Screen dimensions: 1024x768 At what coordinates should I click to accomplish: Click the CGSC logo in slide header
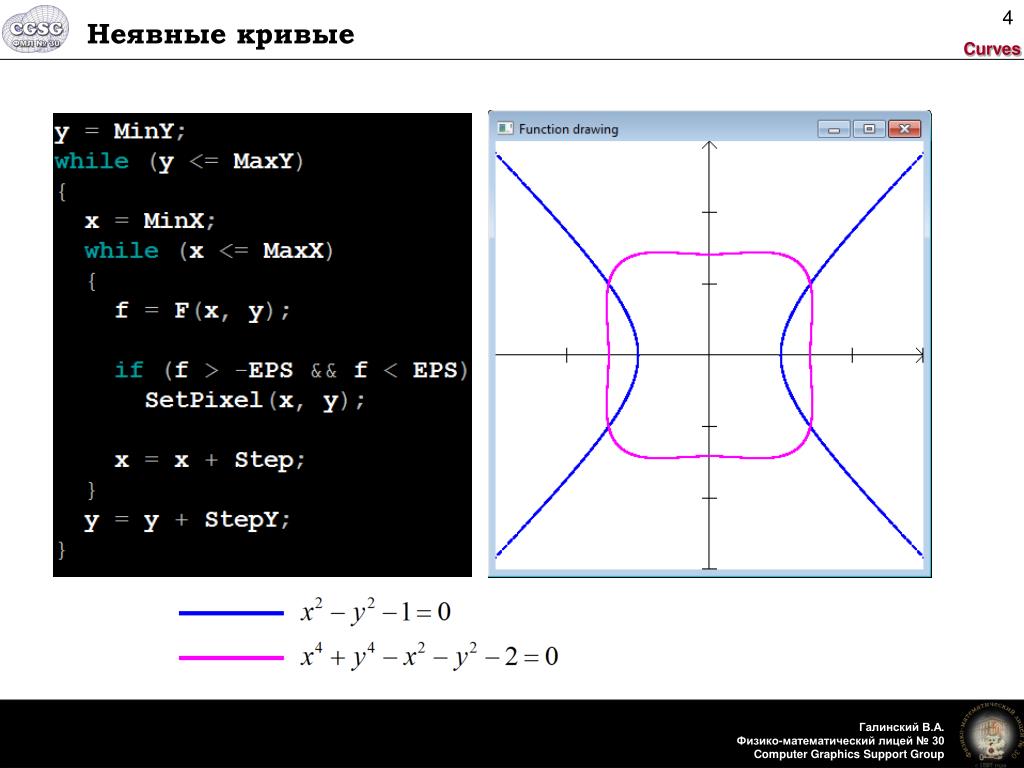point(35,29)
